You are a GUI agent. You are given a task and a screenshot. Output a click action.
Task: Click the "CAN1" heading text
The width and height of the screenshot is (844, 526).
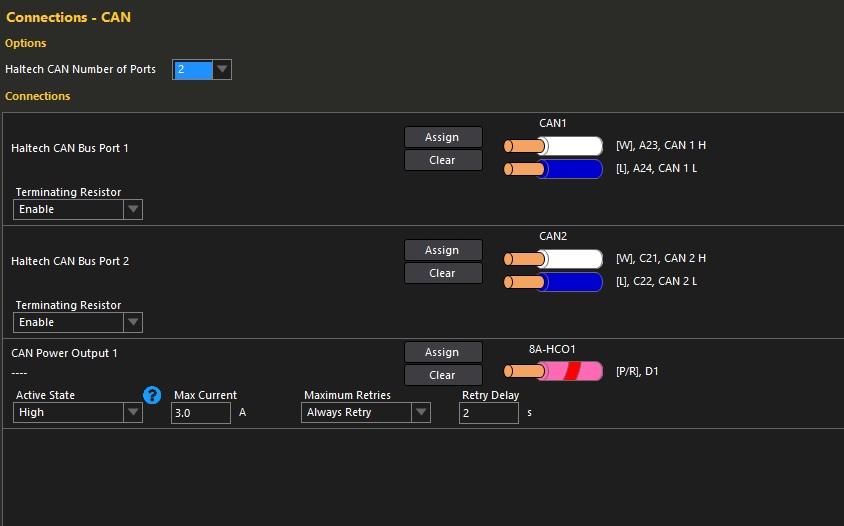point(553,123)
